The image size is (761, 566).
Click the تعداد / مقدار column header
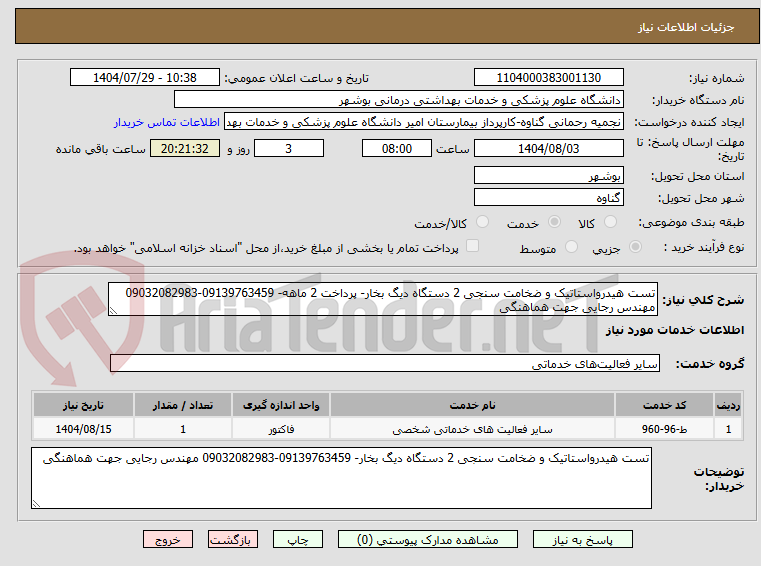pyautogui.click(x=183, y=405)
